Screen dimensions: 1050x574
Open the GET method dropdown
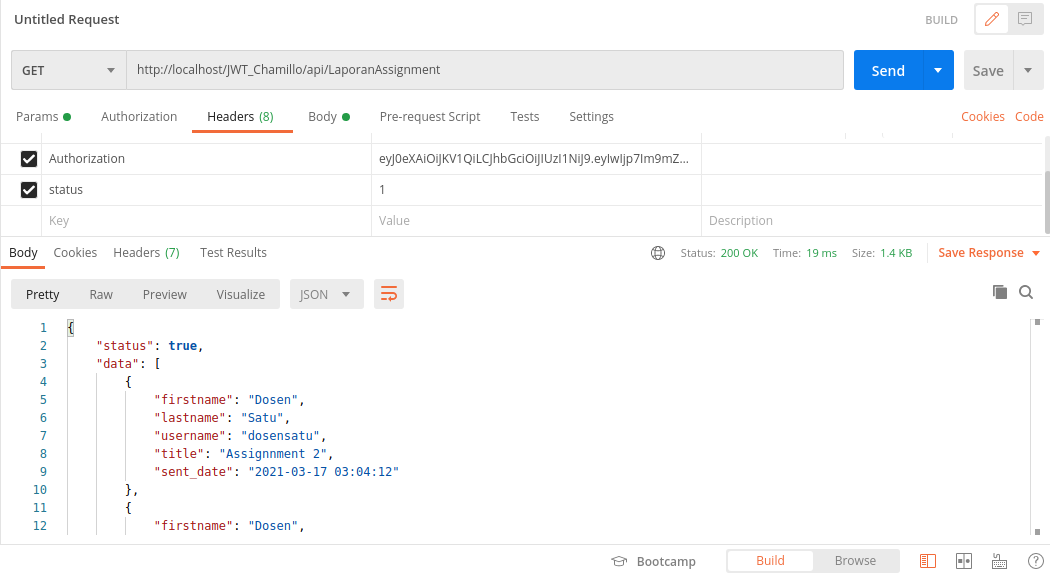(x=69, y=71)
